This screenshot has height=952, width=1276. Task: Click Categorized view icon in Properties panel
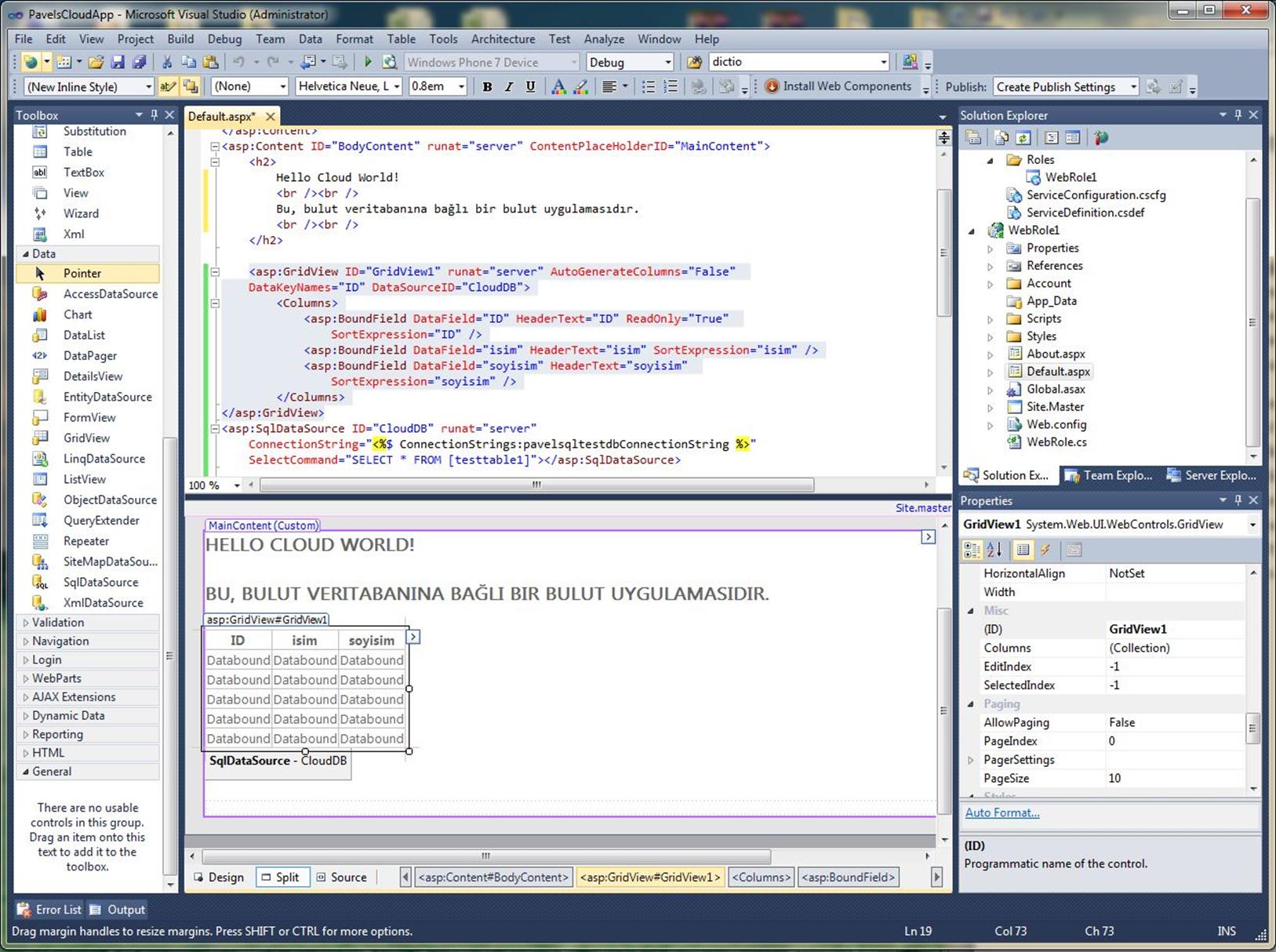click(x=972, y=550)
